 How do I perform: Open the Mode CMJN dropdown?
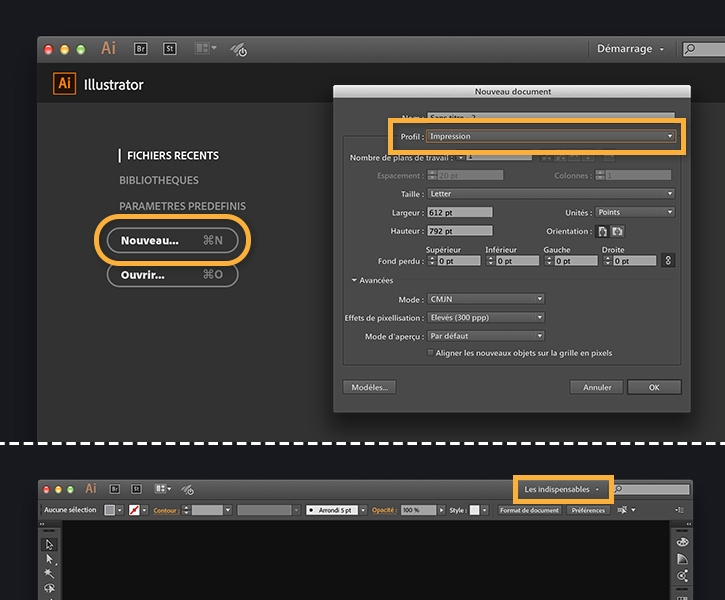485,299
